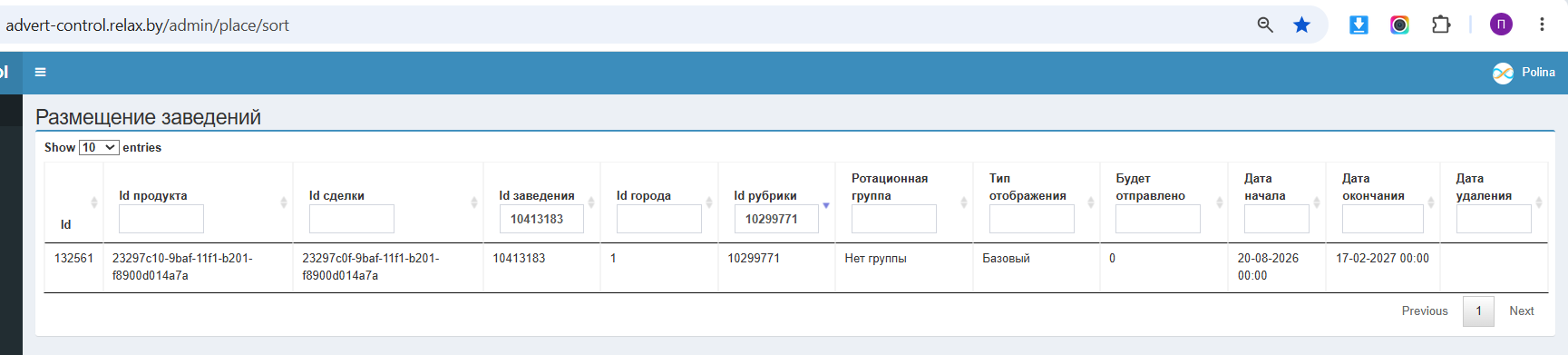1568x355 pixels.
Task: Focus the Тип отображения filter field
Action: point(1032,219)
